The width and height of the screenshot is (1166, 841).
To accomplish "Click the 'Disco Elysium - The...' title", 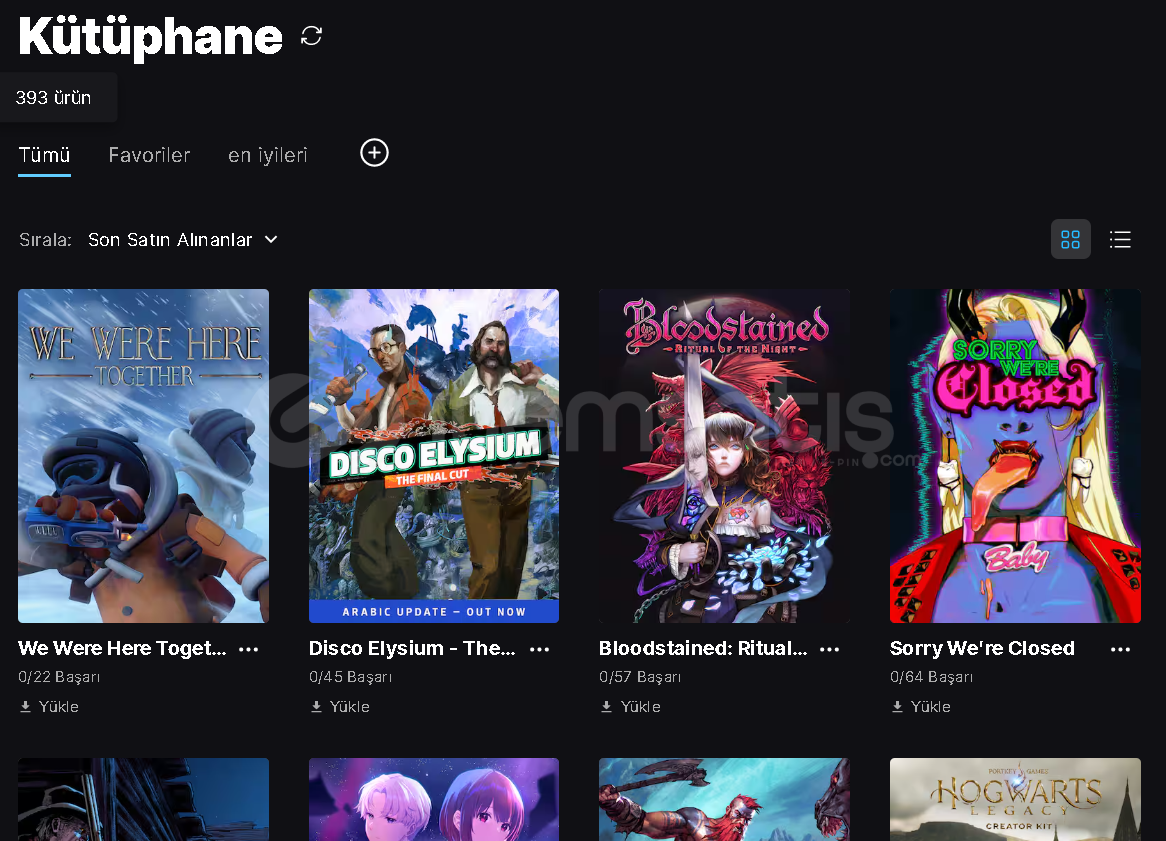I will (412, 648).
